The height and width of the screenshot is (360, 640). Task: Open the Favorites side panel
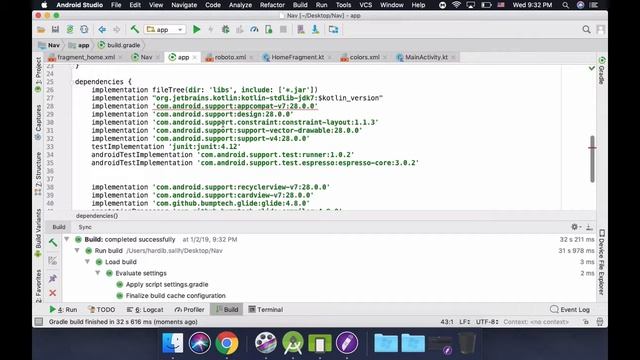pyautogui.click(x=38, y=286)
